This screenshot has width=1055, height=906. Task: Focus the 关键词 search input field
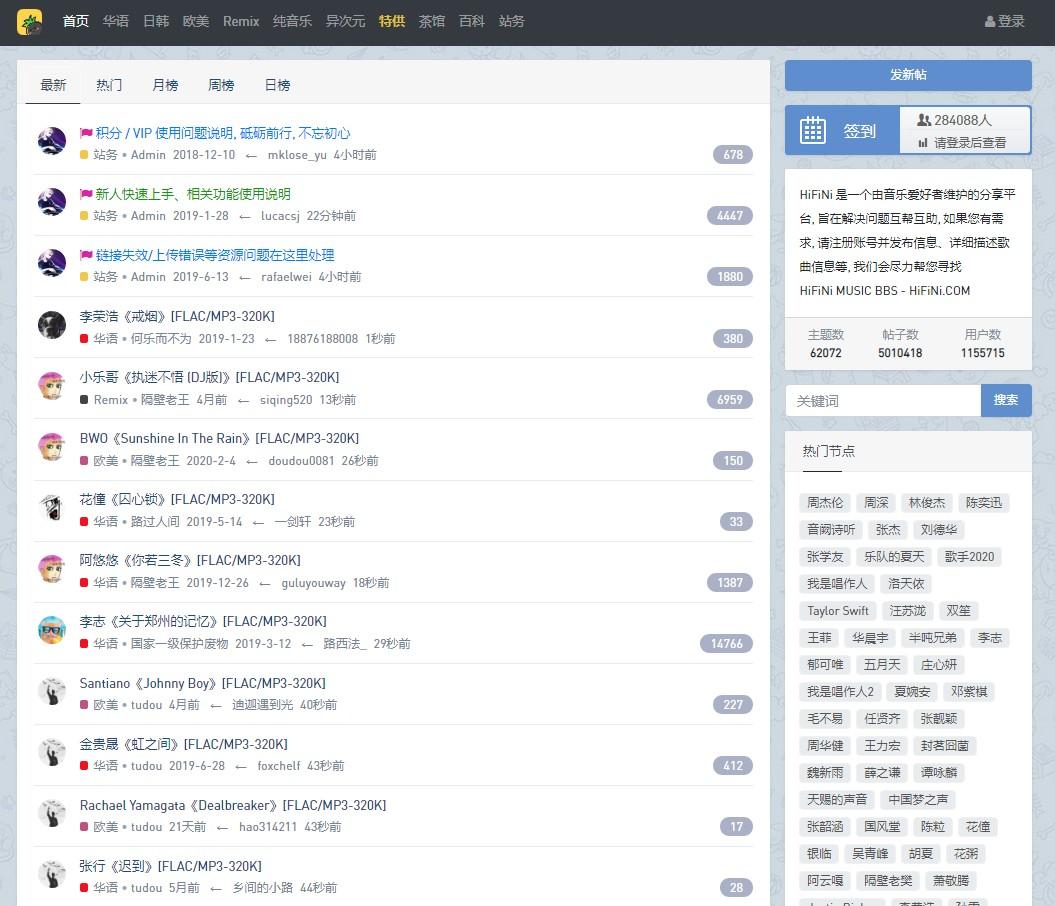point(882,400)
